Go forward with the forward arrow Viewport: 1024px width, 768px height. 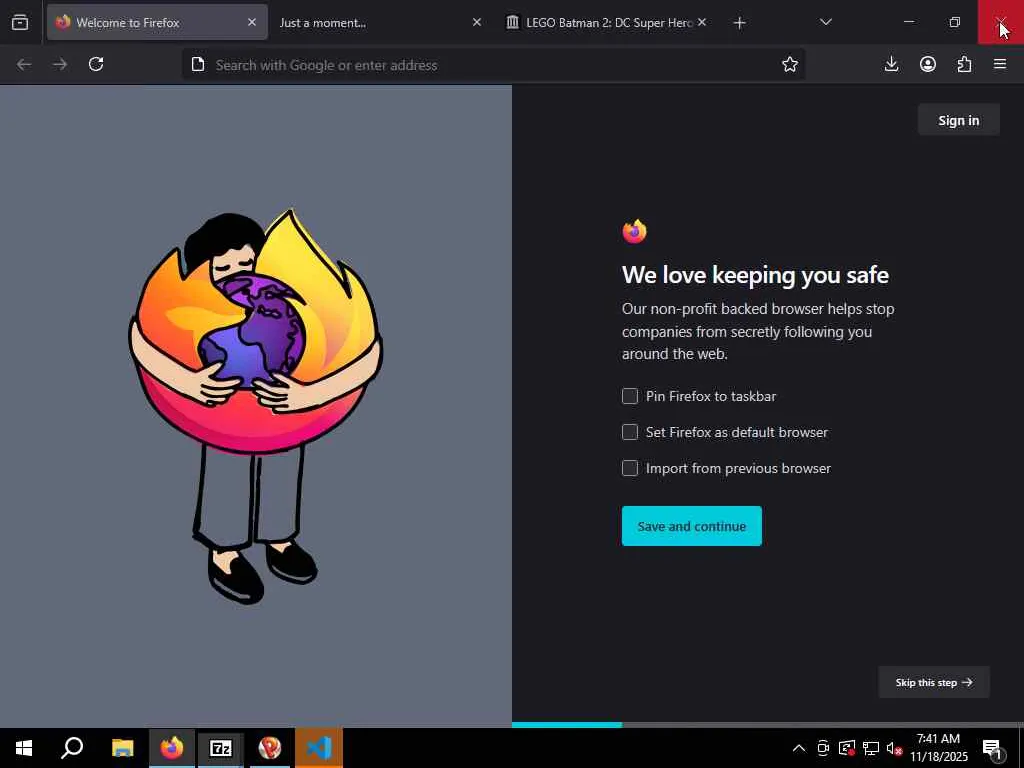[60, 64]
